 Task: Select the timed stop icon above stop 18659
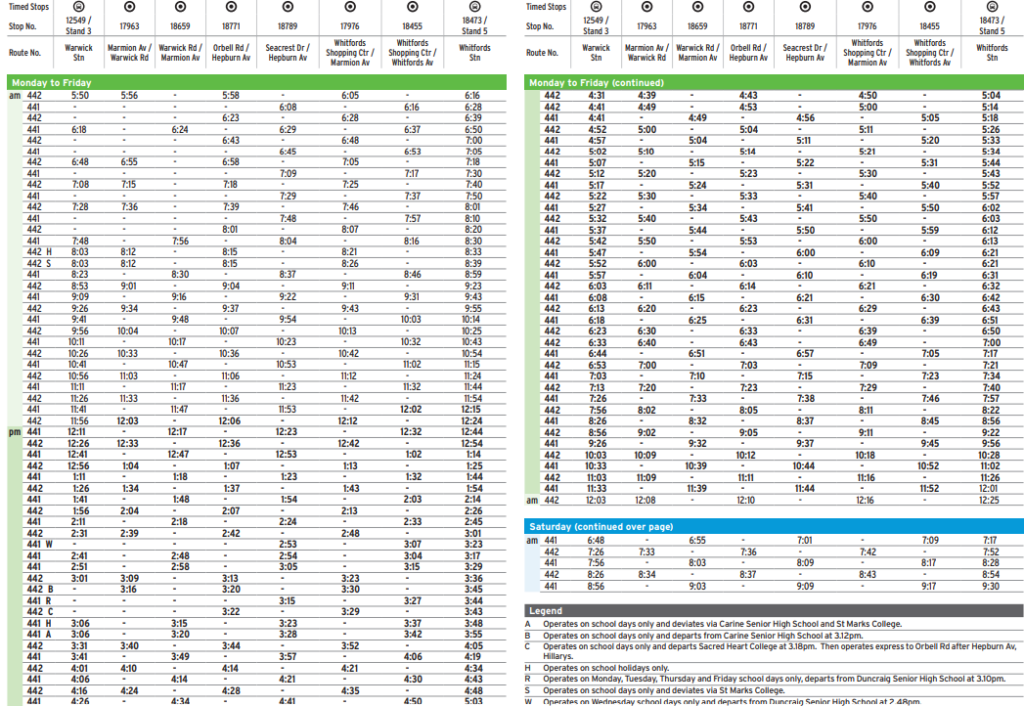coord(180,8)
